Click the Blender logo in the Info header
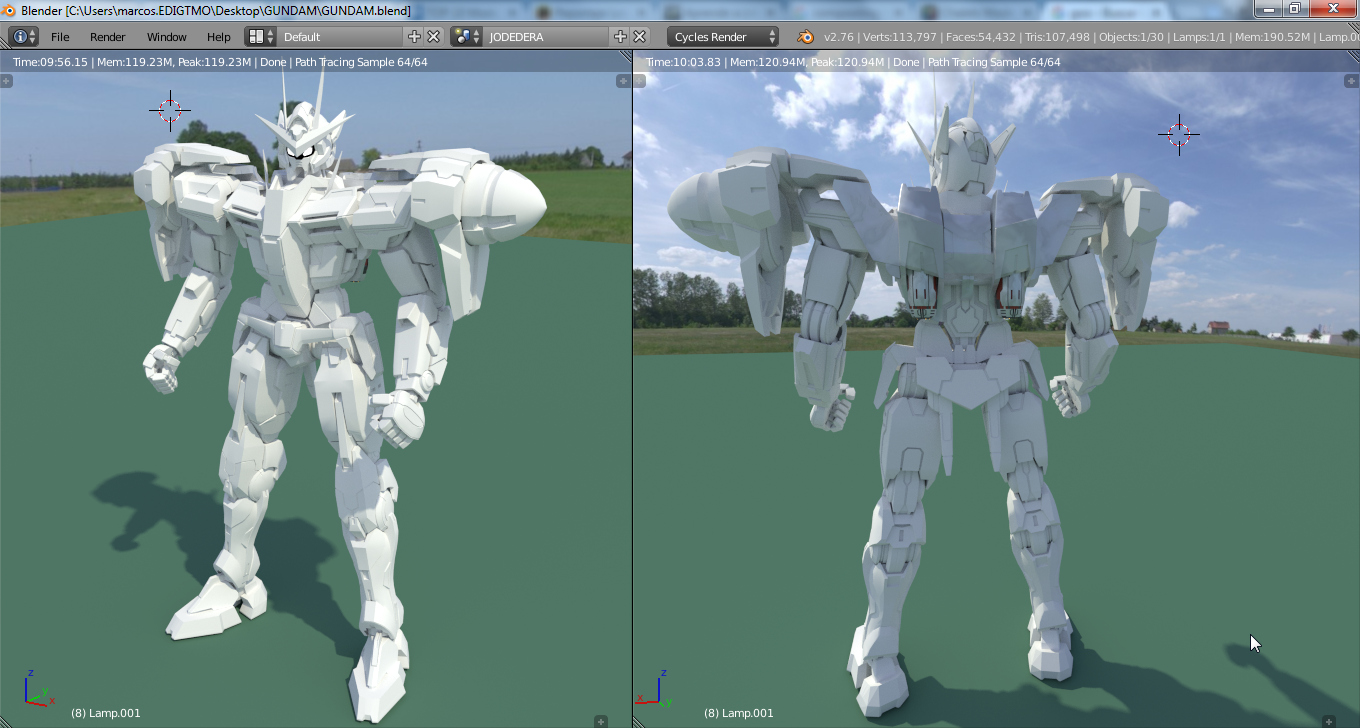Screen dimensions: 1360x728 [x=805, y=37]
